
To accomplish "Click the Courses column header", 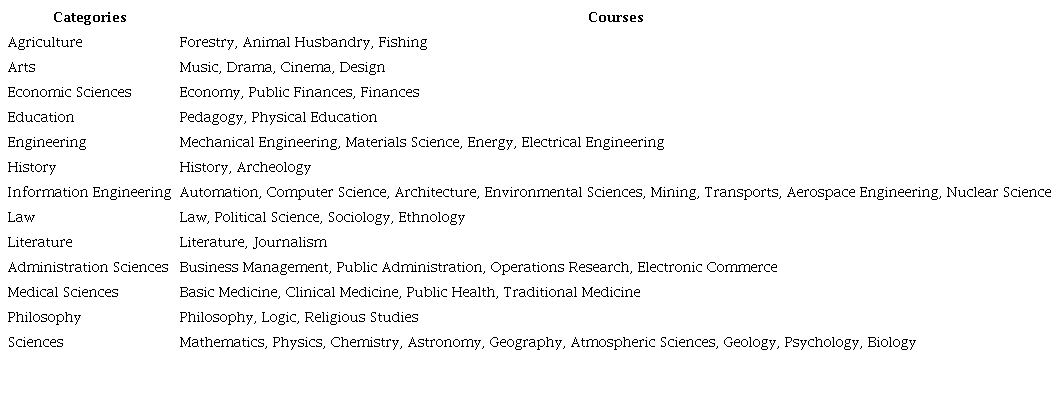I will coord(615,18).
